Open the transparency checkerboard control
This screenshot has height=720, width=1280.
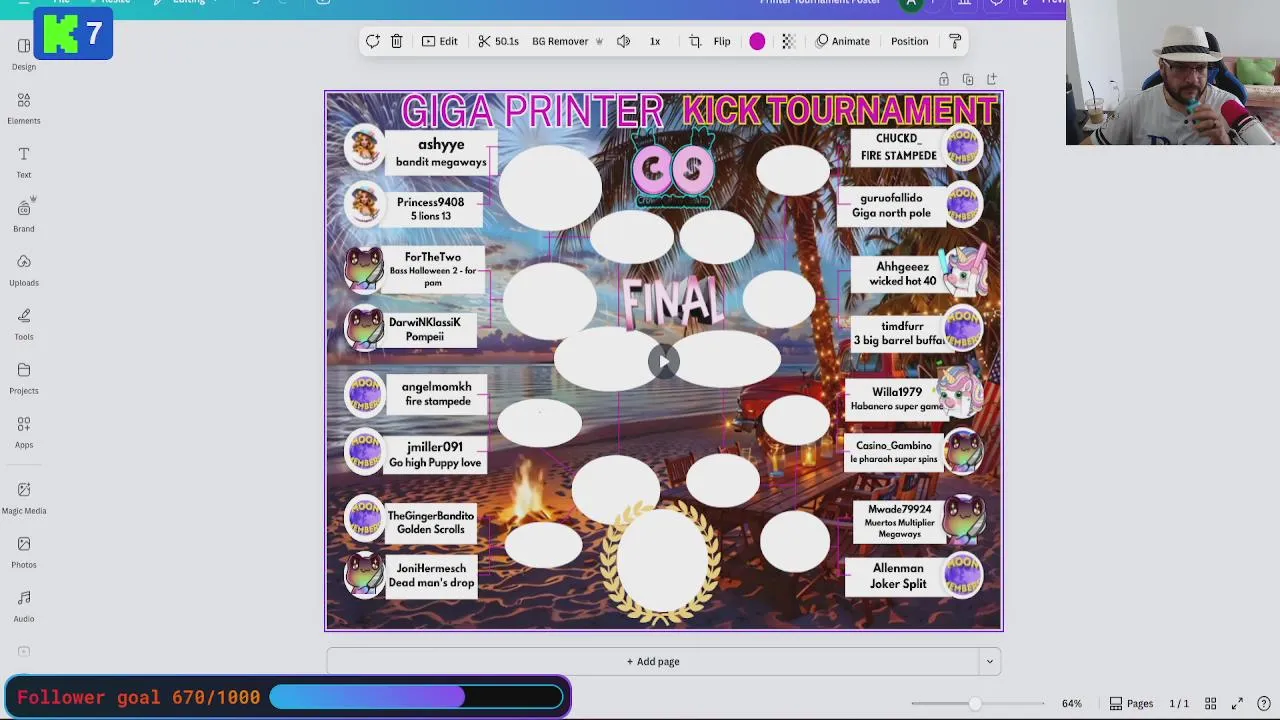coord(788,41)
